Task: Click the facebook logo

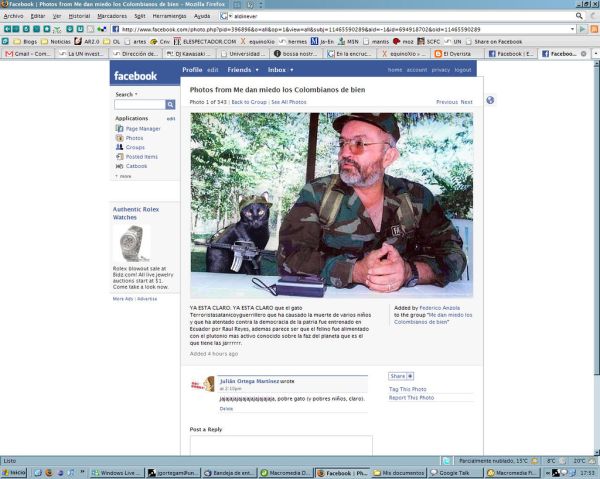Action: click(135, 76)
